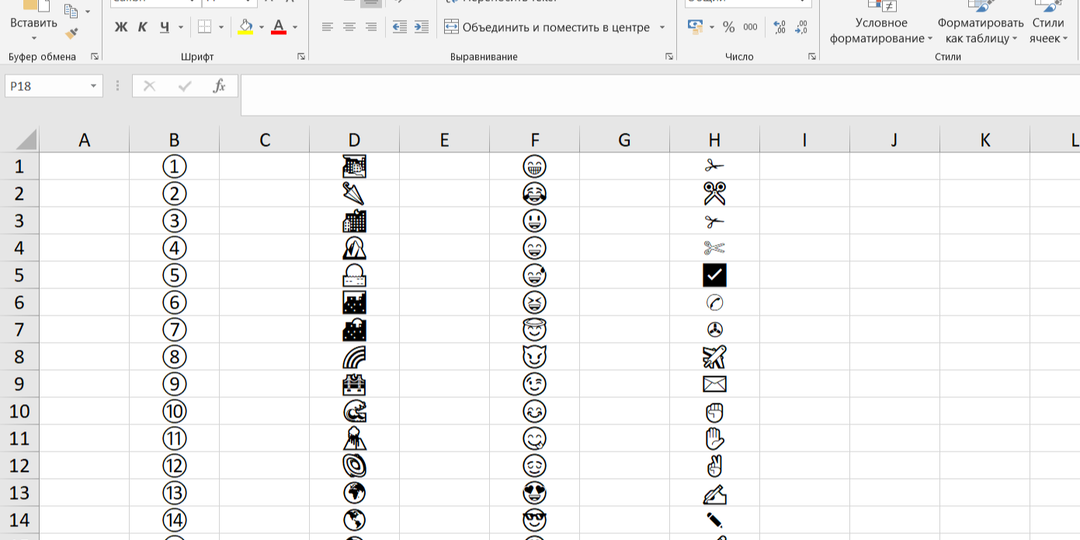Click the formula bar cancel X
Screen dimensions: 1080x540
pyautogui.click(x=149, y=86)
